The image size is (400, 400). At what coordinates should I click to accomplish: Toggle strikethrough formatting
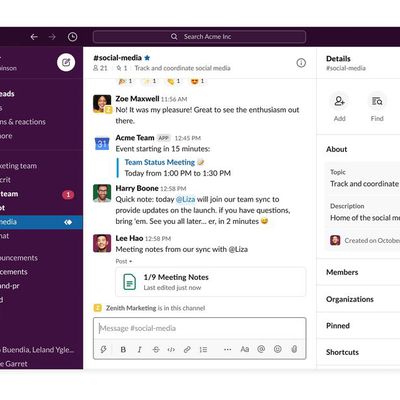click(x=156, y=349)
